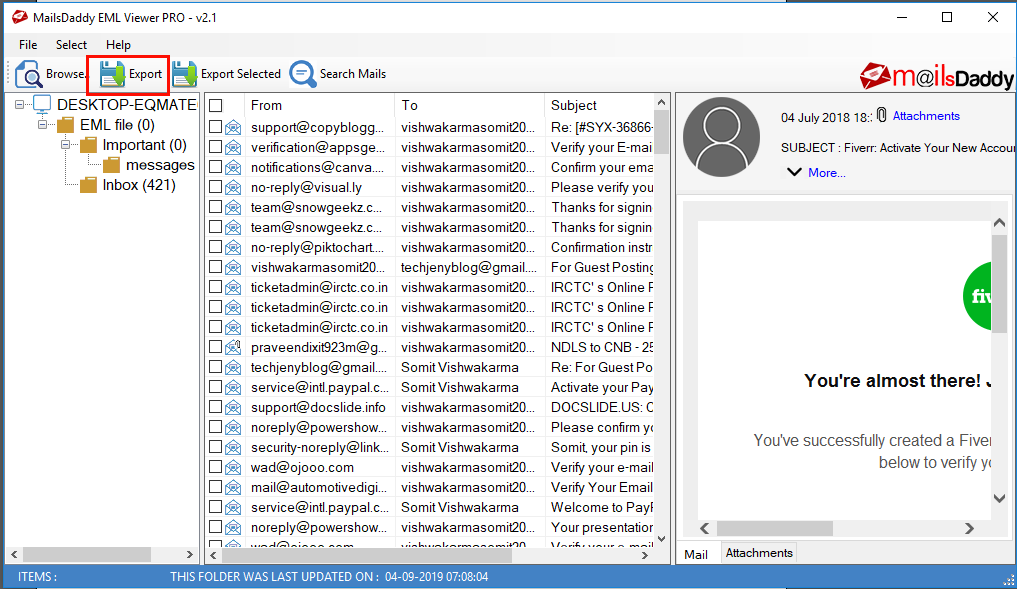
Task: Click the sender avatar picture
Action: 721,137
